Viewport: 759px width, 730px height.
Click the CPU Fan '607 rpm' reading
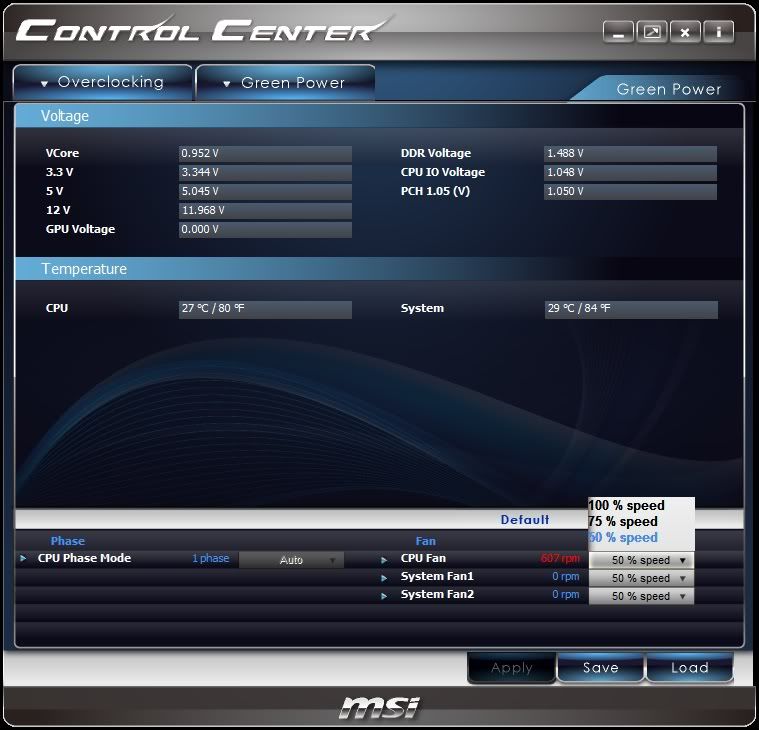point(560,558)
